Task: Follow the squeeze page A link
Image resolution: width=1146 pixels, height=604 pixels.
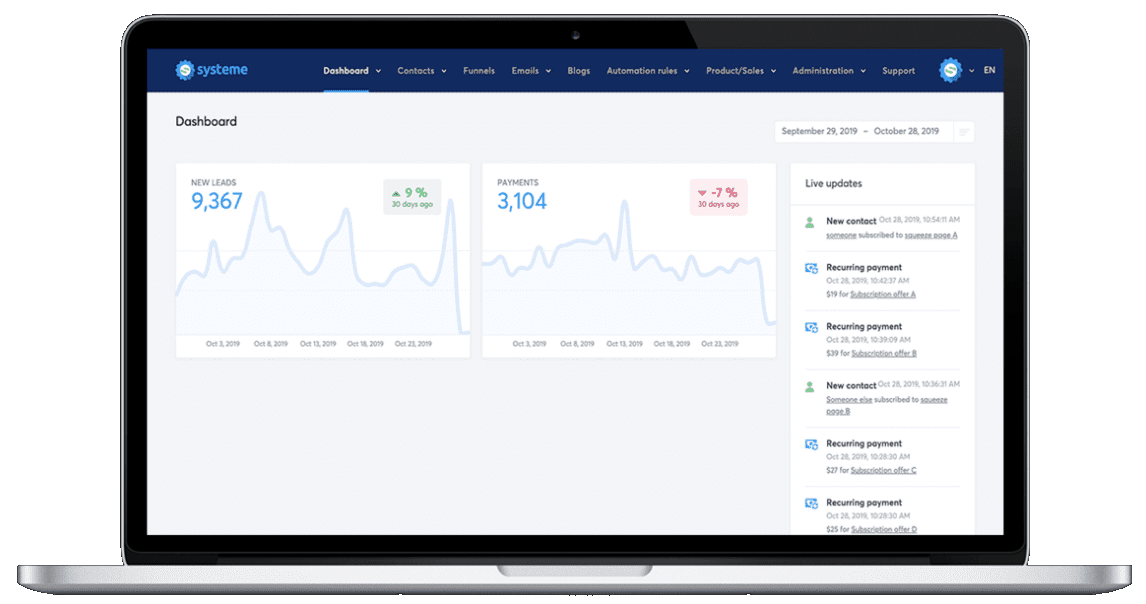Action: [x=931, y=235]
